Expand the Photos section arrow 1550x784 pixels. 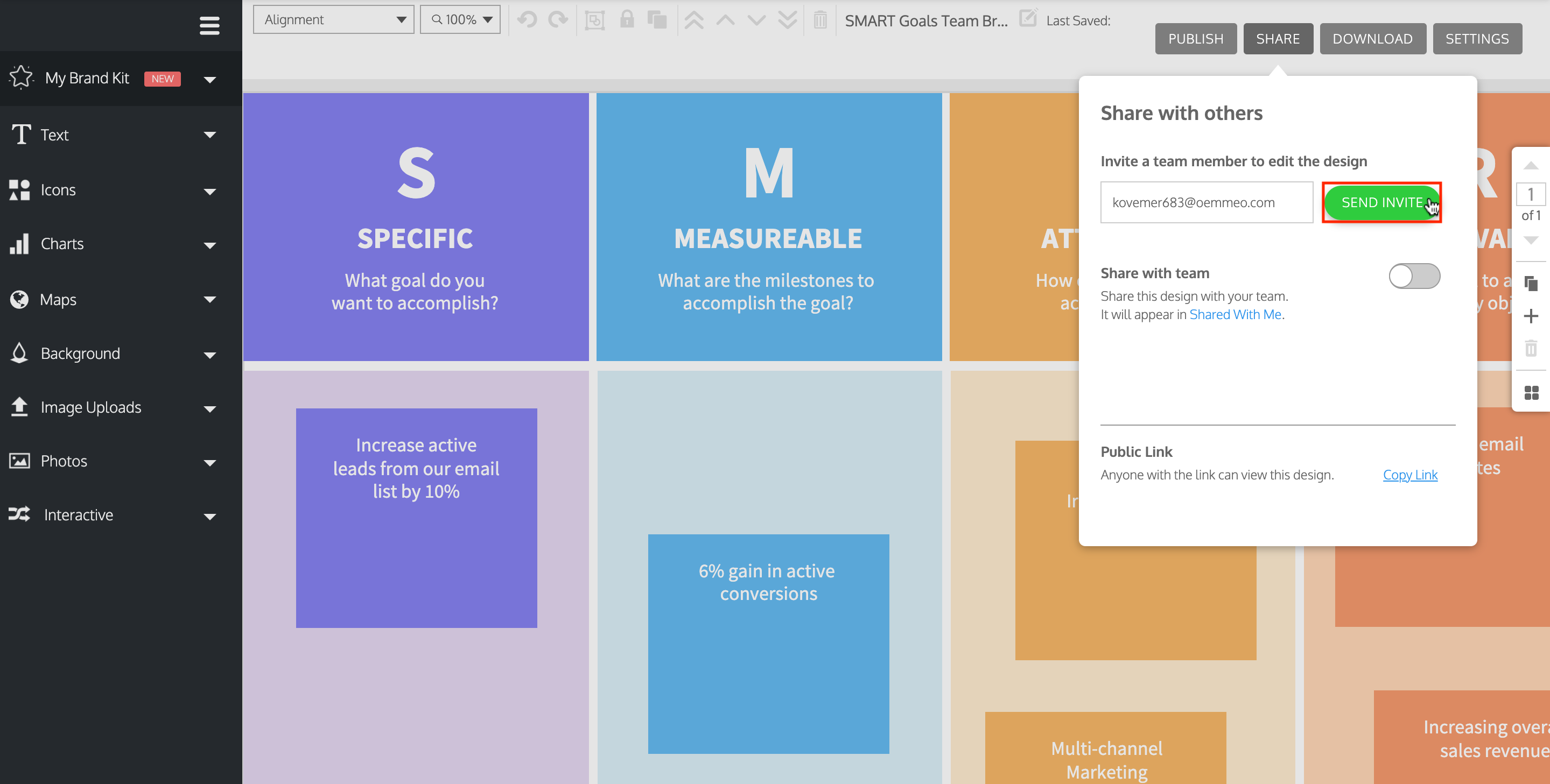[x=210, y=462]
